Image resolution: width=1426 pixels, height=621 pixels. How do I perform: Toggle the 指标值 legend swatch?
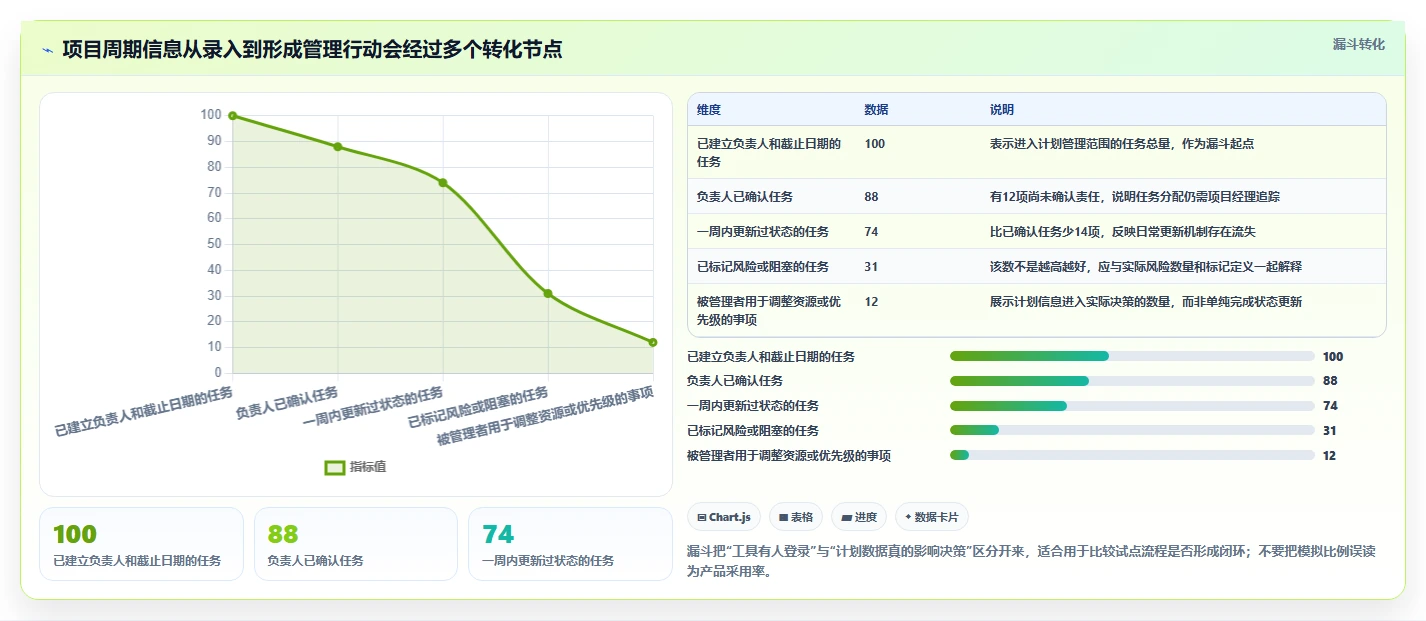click(x=335, y=467)
